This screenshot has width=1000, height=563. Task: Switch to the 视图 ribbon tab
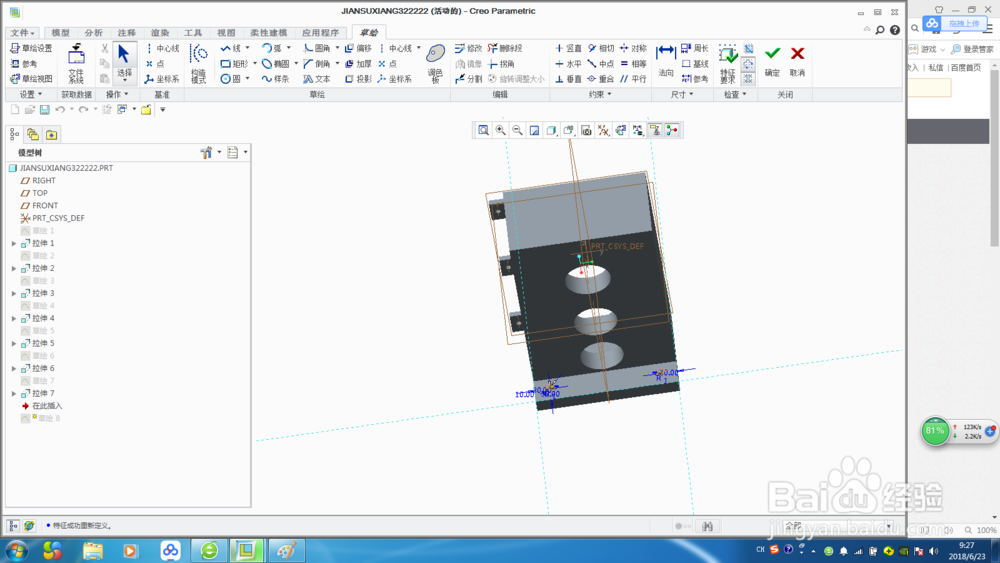[226, 33]
